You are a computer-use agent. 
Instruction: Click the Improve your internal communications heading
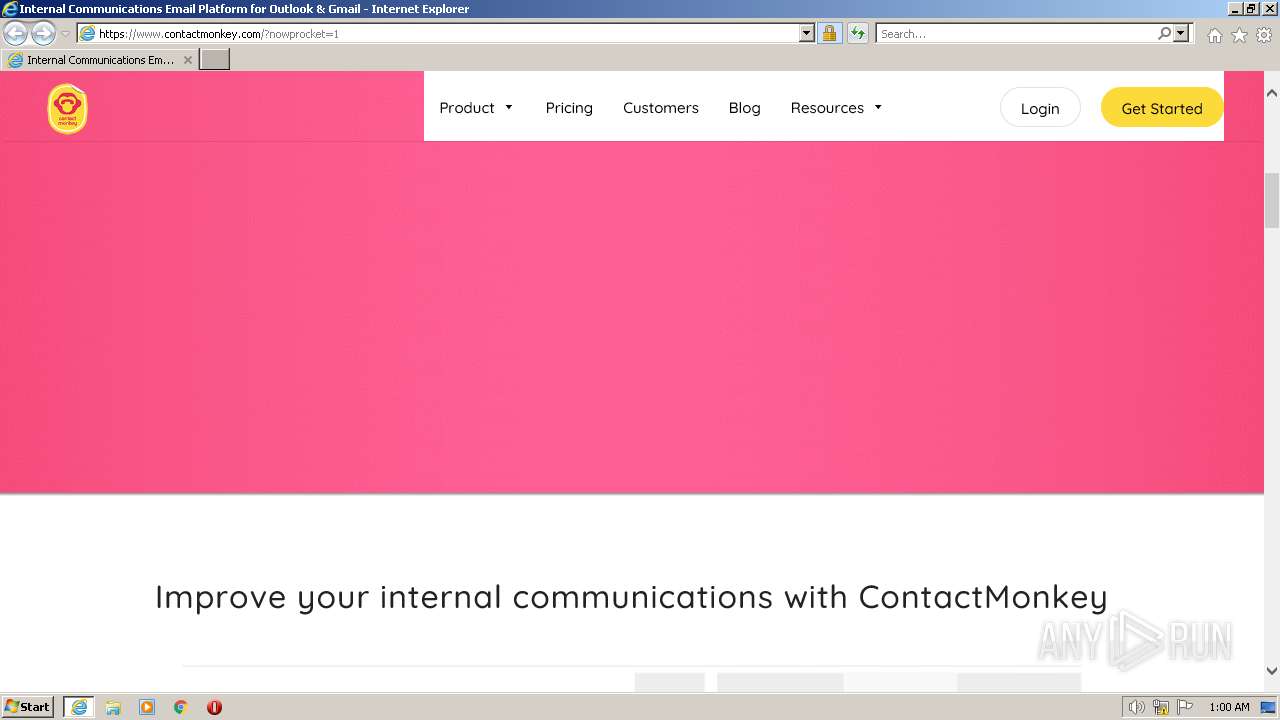click(631, 597)
